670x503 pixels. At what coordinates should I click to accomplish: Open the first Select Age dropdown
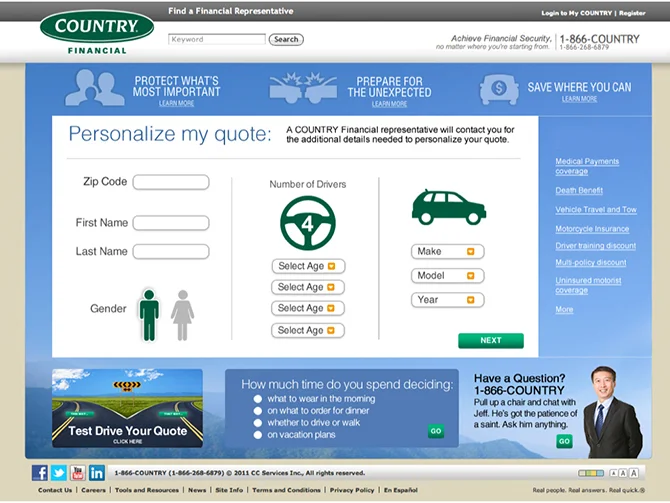point(308,266)
